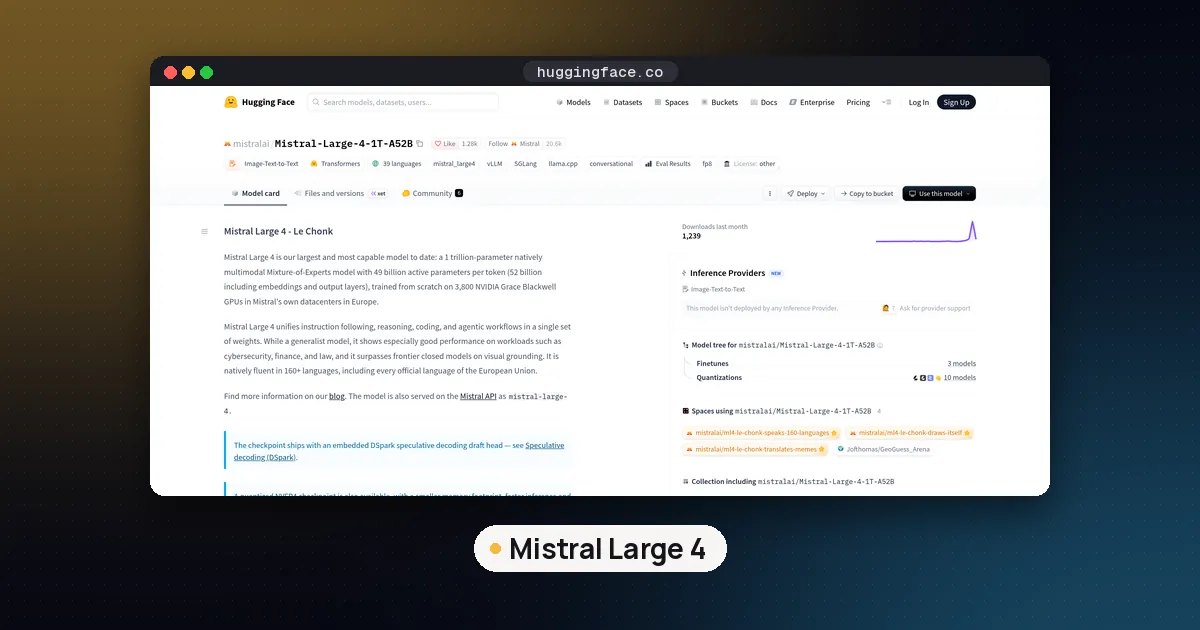The height and width of the screenshot is (630, 1200).
Task: Select the mistral_large4 tag
Action: pos(454,163)
